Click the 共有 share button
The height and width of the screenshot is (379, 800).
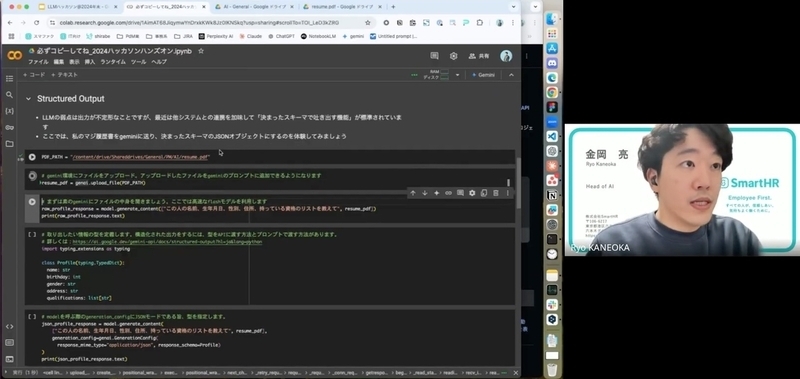click(479, 56)
